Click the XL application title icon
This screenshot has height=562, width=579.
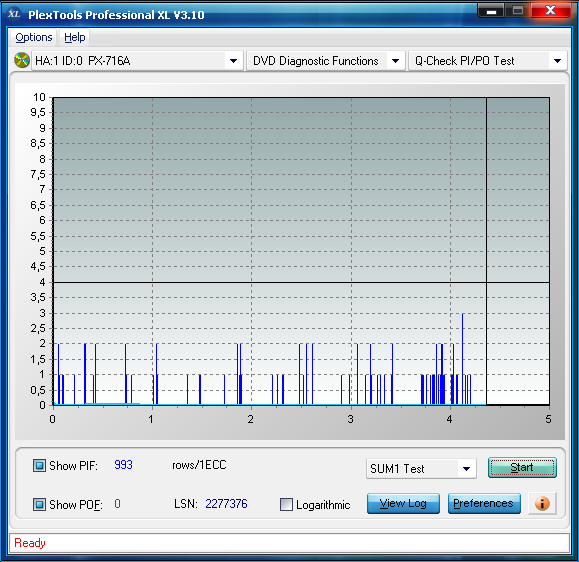tap(14, 14)
